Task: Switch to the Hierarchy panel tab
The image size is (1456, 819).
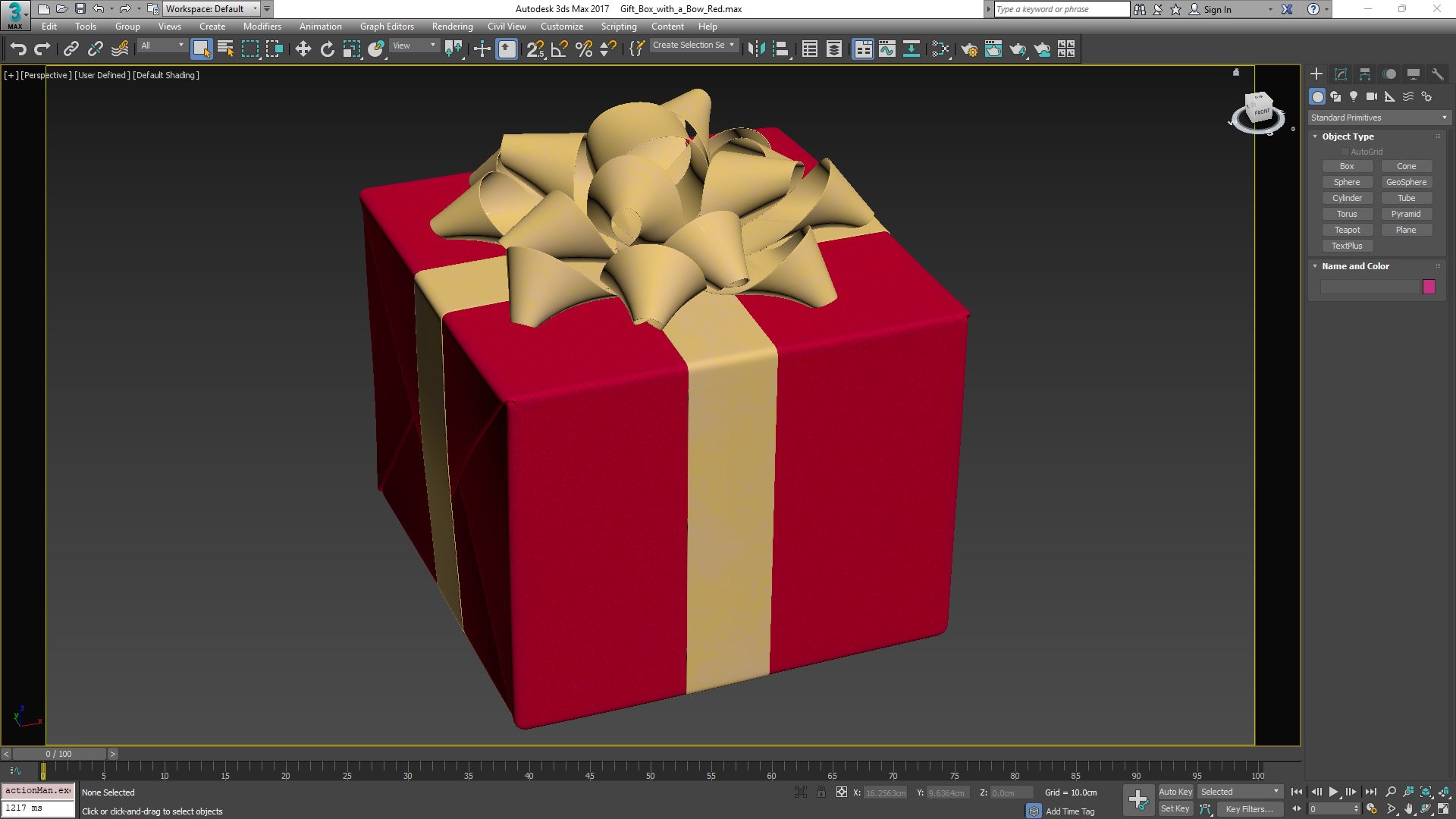Action: coord(1365,74)
